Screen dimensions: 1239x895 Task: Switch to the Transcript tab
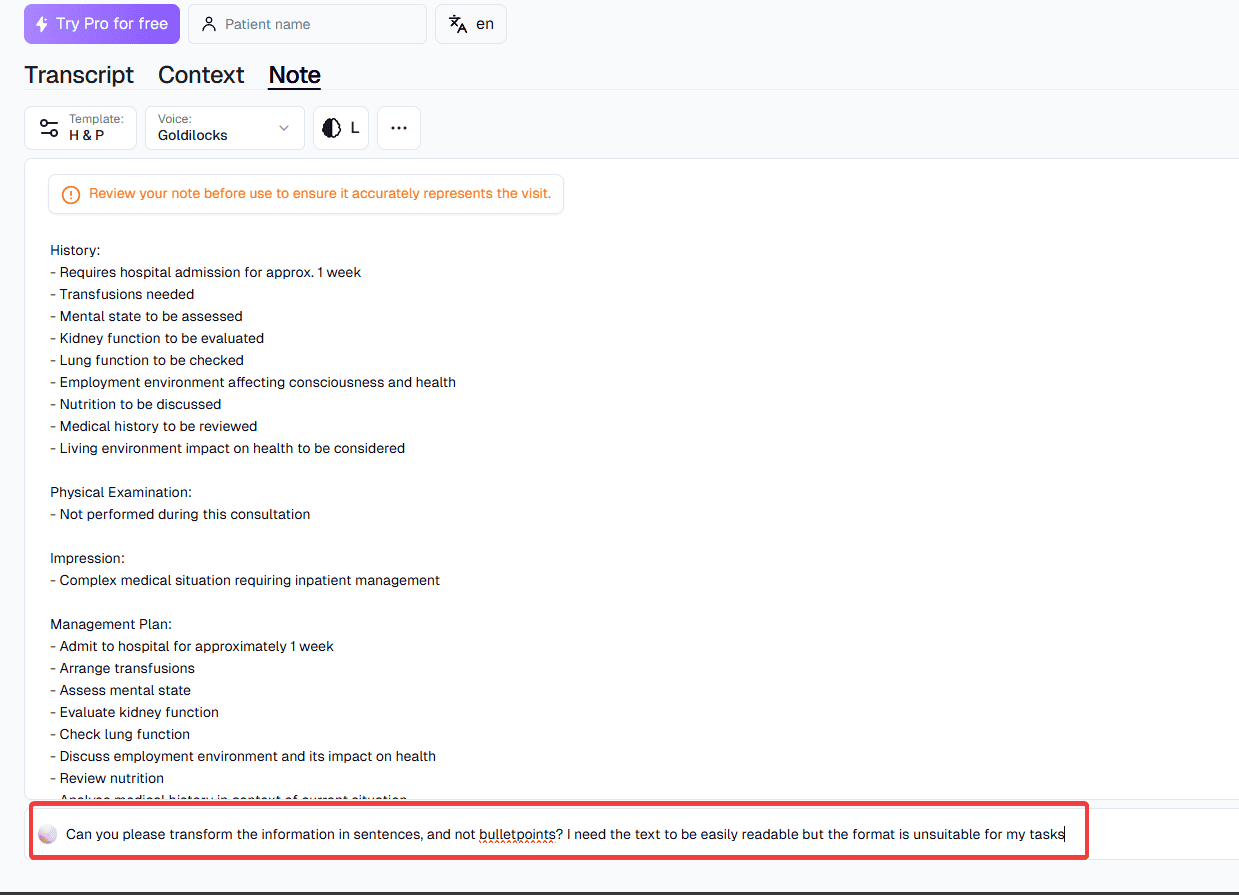(x=79, y=75)
